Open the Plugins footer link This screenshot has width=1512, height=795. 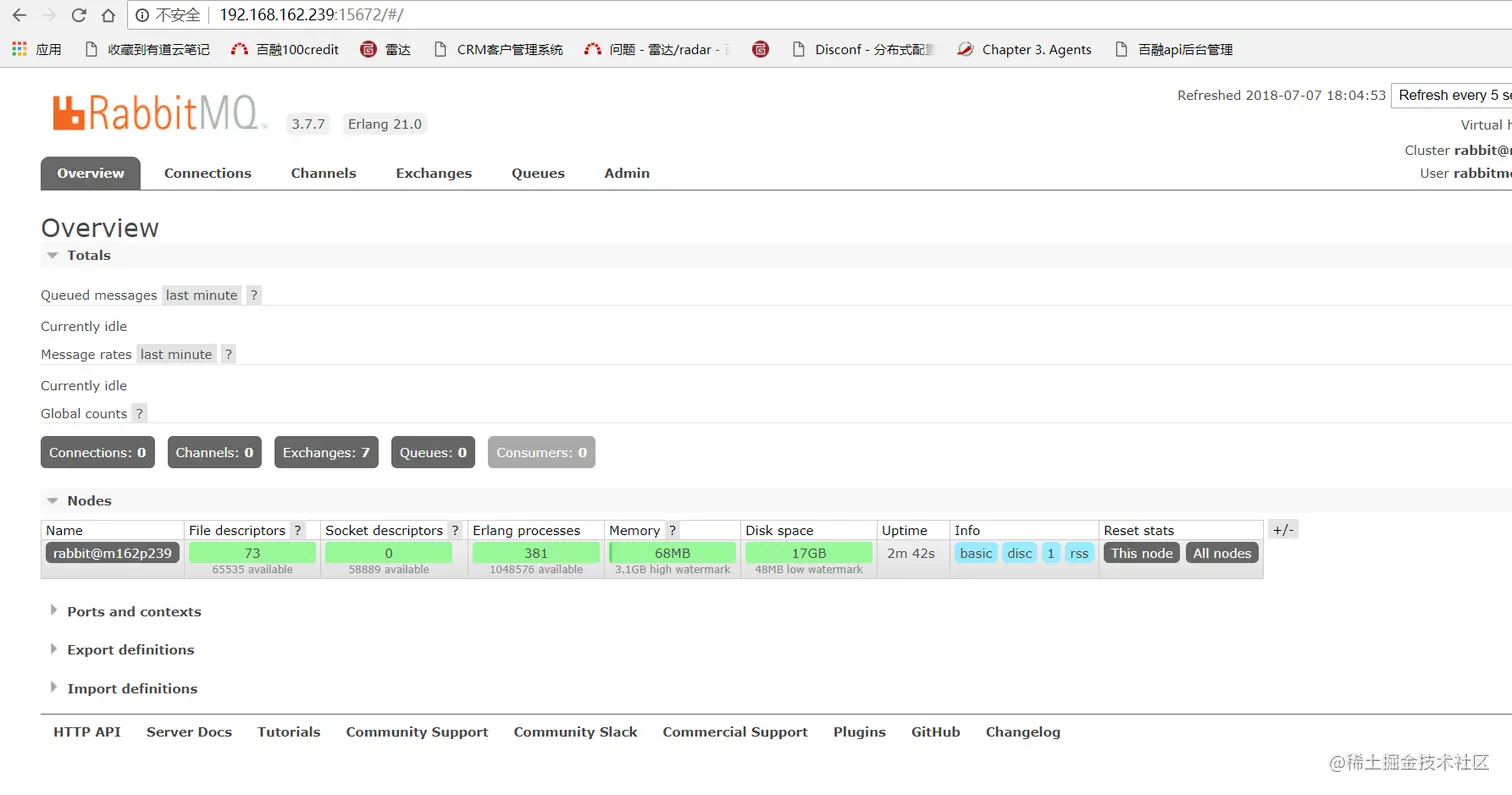click(x=860, y=732)
